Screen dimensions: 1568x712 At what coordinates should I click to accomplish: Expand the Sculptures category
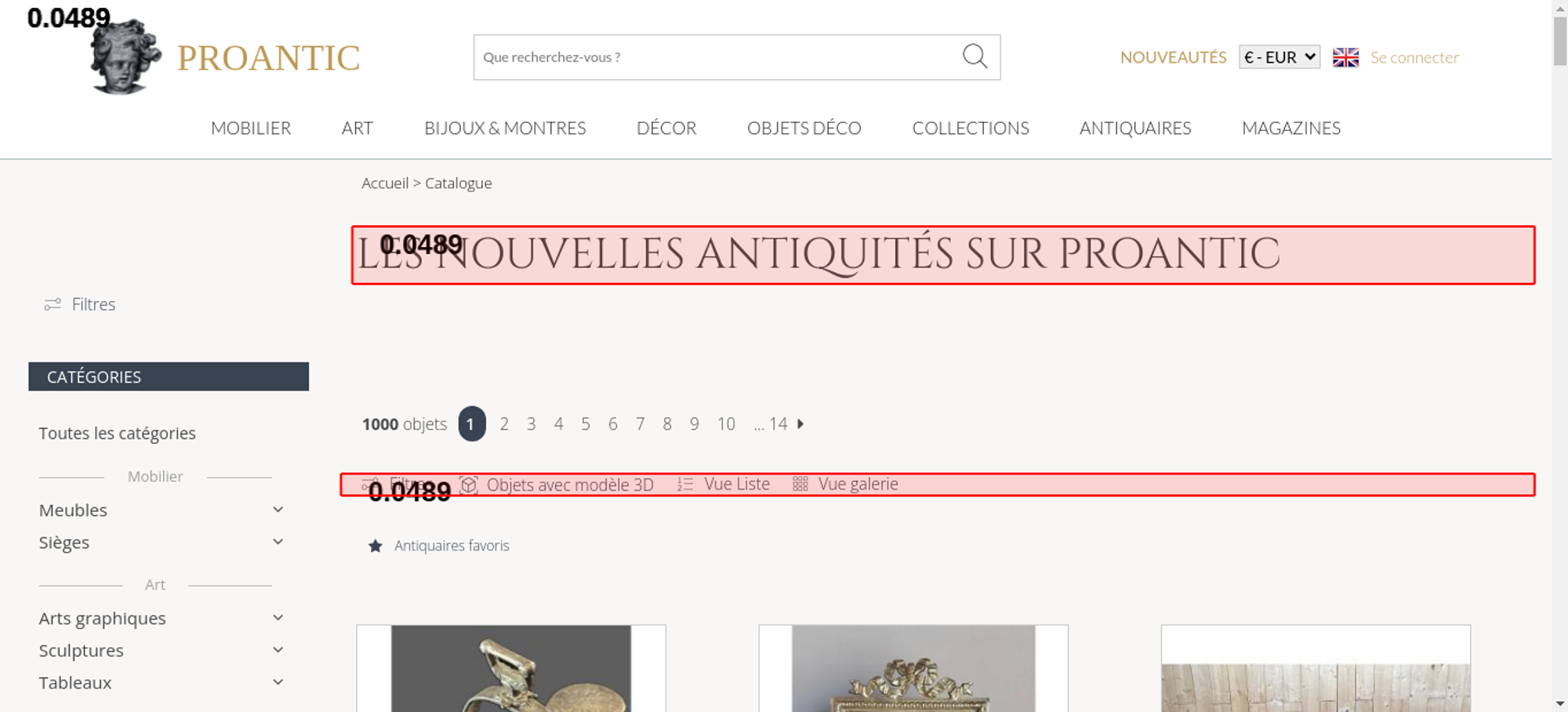click(278, 650)
